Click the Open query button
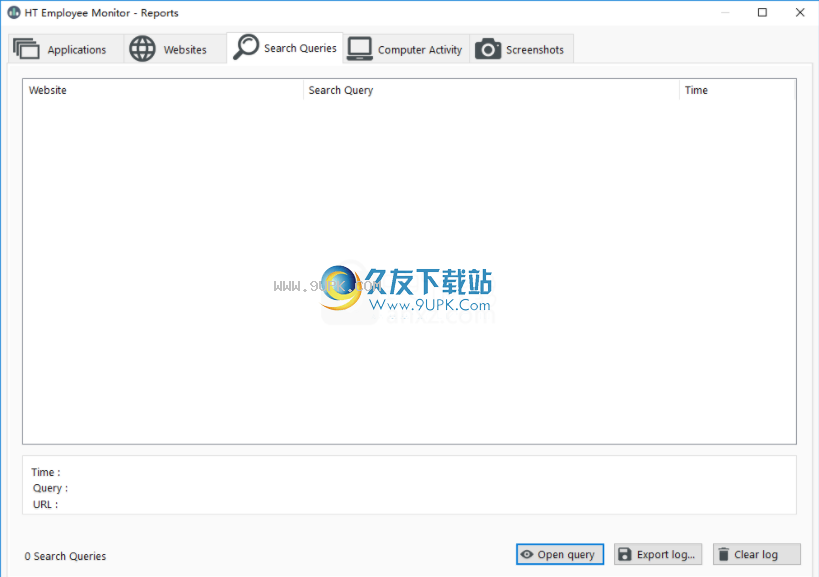This screenshot has height=577, width=819. [560, 554]
